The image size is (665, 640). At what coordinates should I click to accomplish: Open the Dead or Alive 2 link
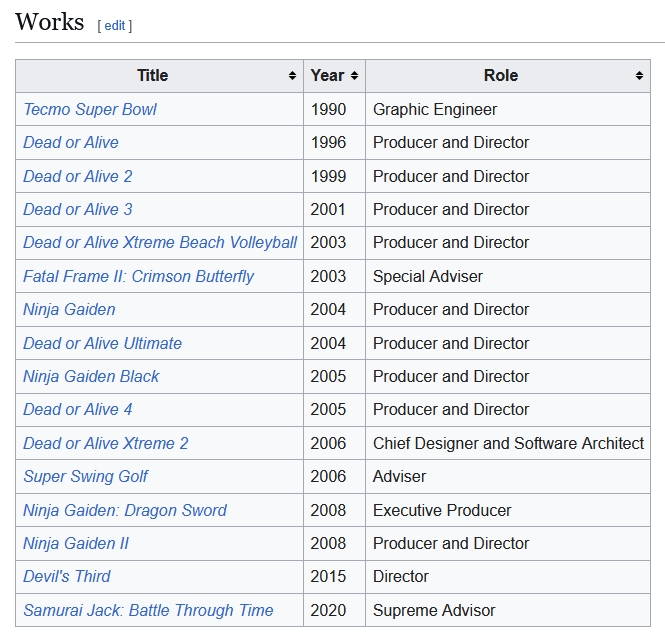click(x=78, y=176)
